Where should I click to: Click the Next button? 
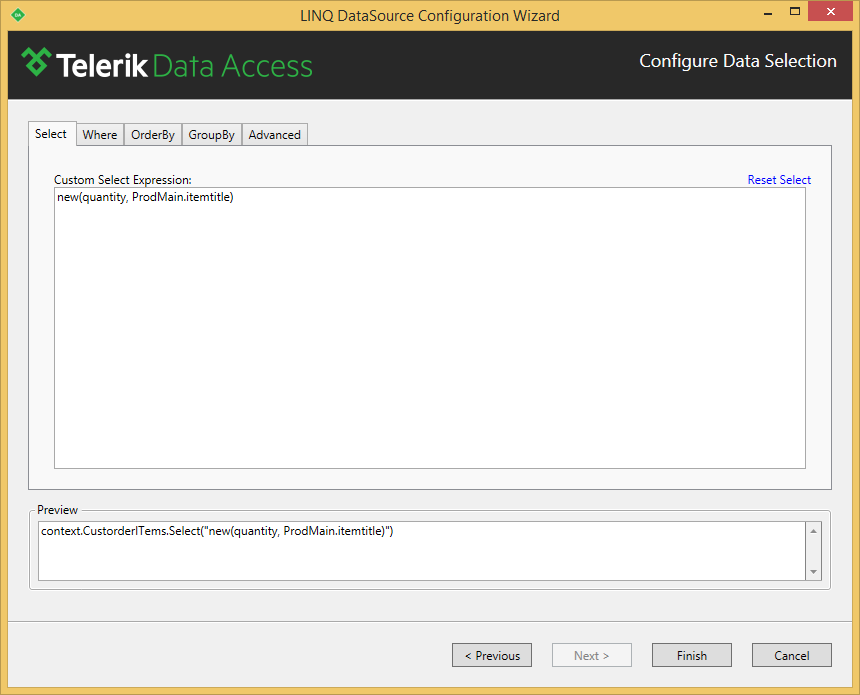click(592, 656)
